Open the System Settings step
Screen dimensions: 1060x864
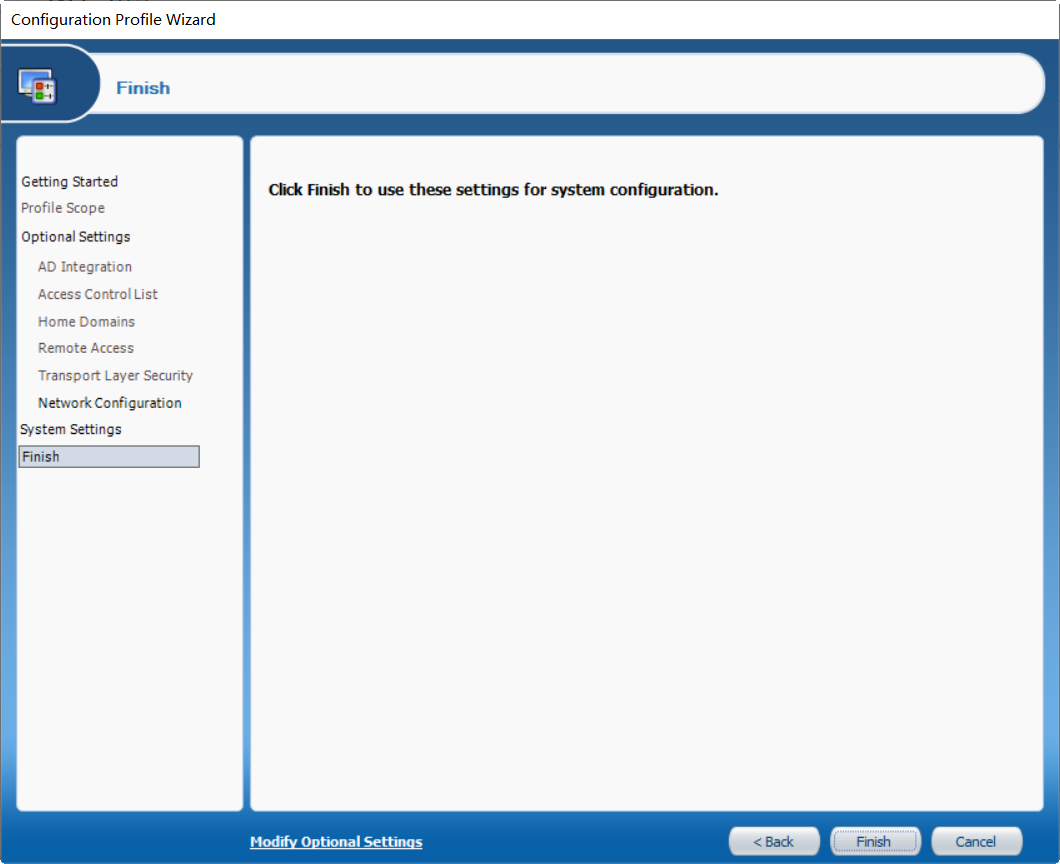[x=71, y=430]
